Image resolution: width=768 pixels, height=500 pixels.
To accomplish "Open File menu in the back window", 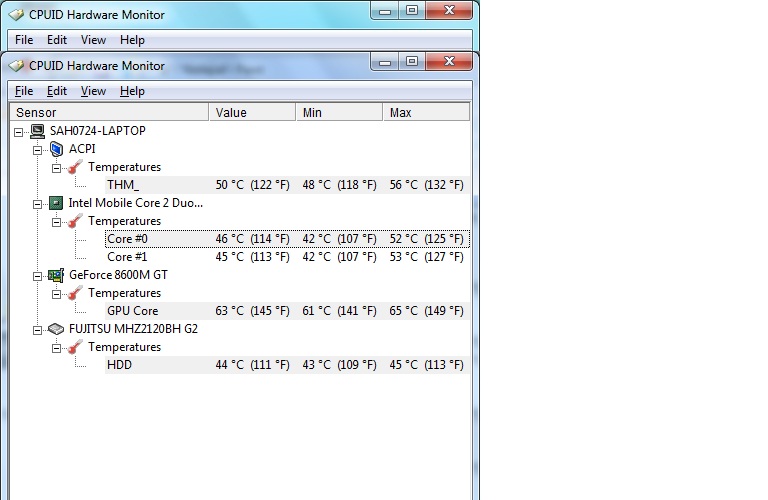I will click(24, 40).
